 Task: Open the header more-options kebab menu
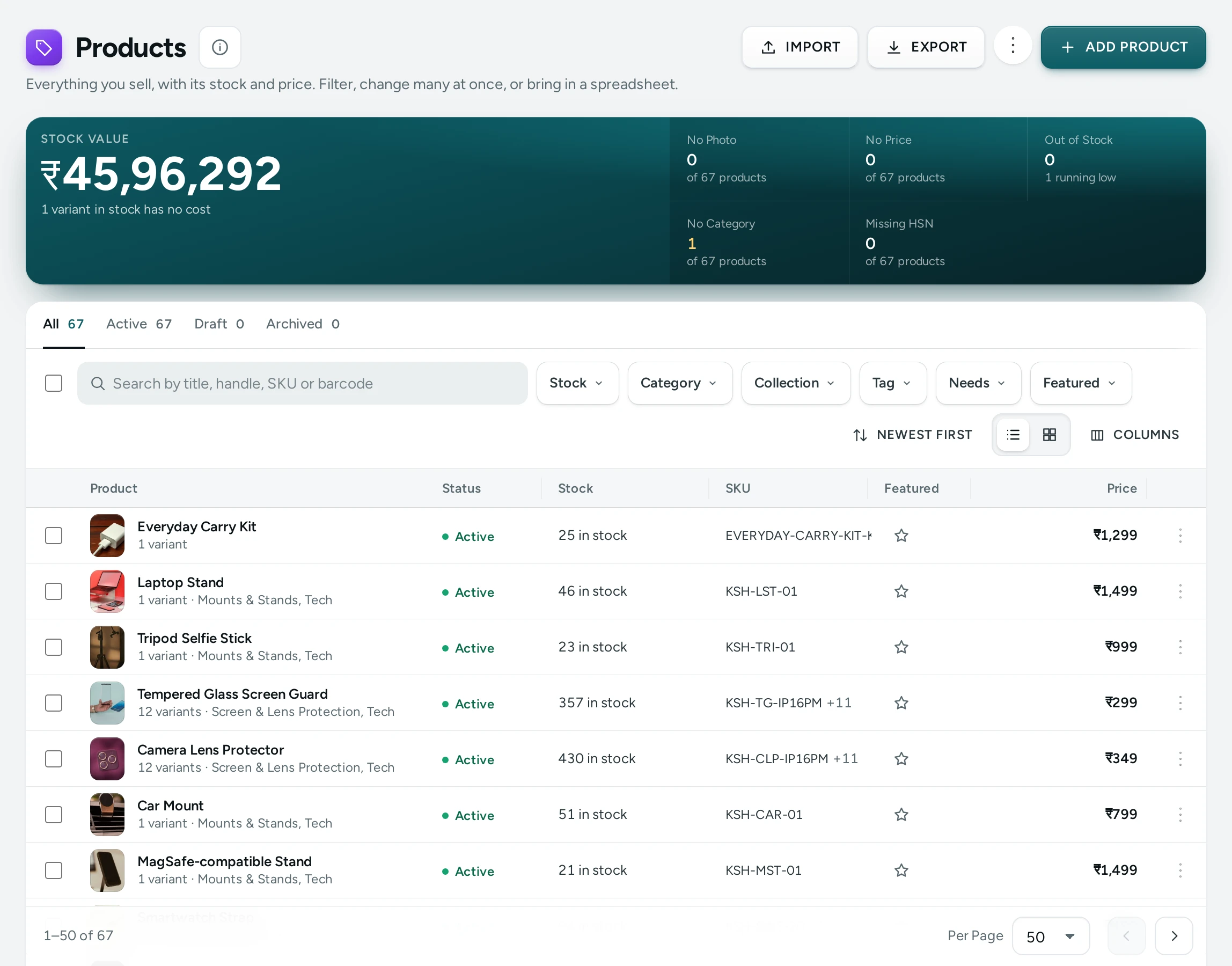[1013, 45]
